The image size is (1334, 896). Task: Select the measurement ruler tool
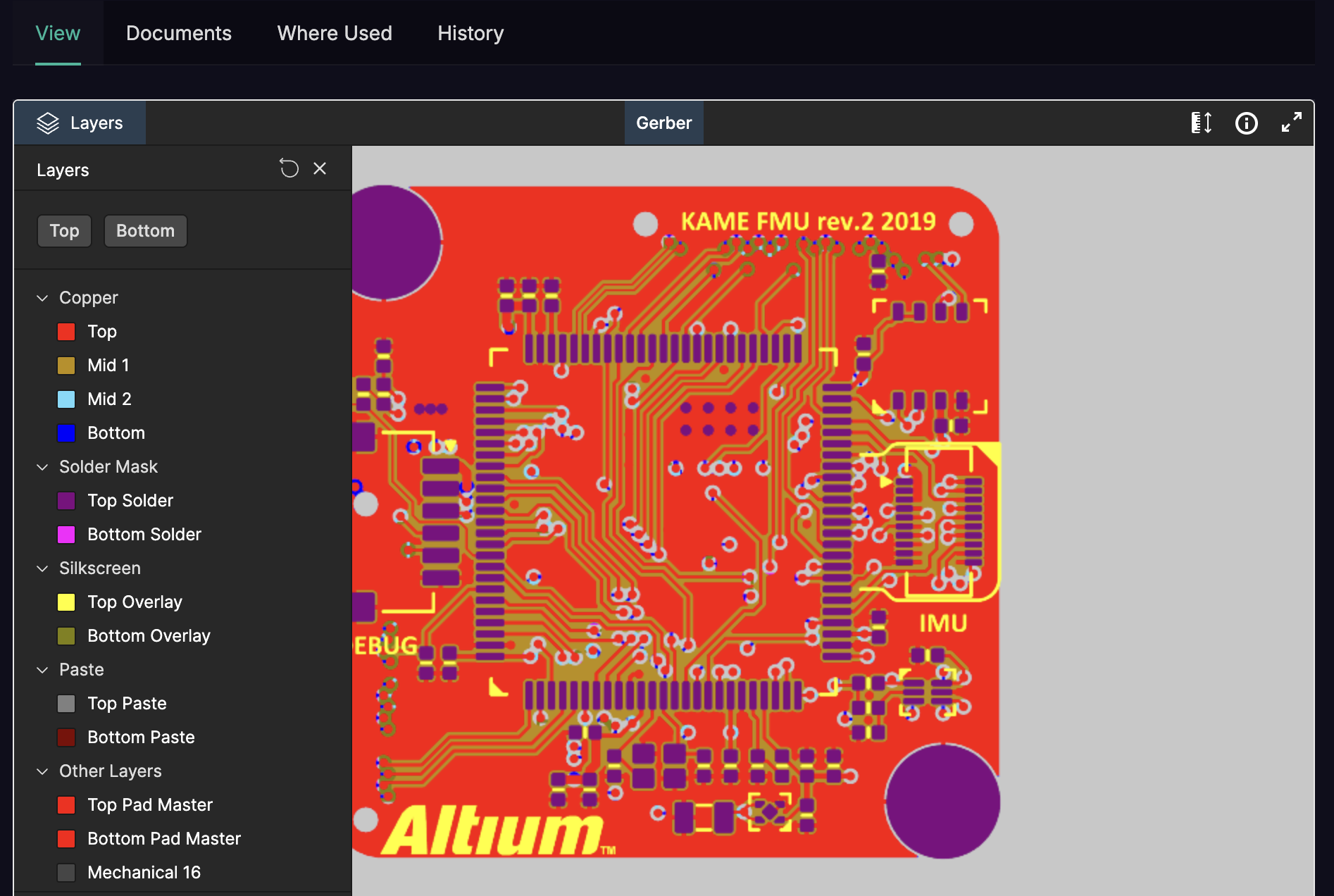click(1201, 123)
